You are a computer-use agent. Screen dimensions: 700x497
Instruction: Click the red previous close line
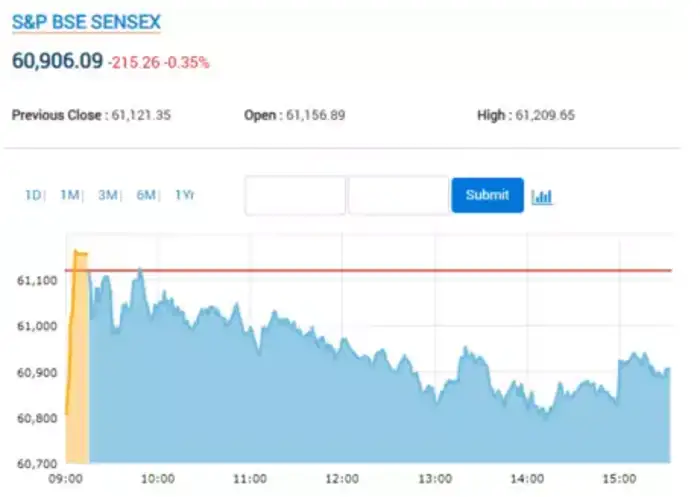(400, 270)
